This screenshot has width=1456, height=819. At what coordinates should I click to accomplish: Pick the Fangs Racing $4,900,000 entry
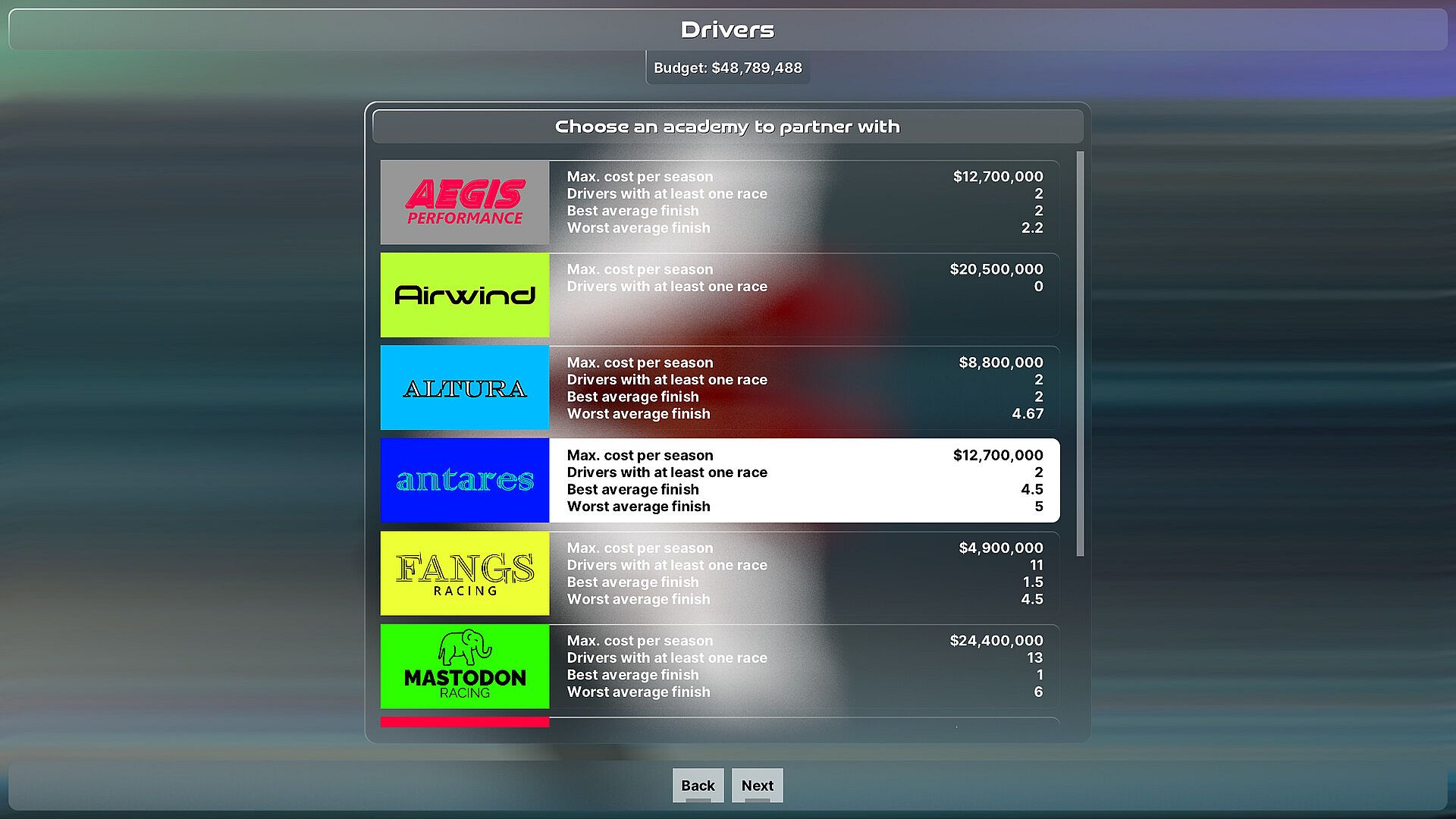804,573
